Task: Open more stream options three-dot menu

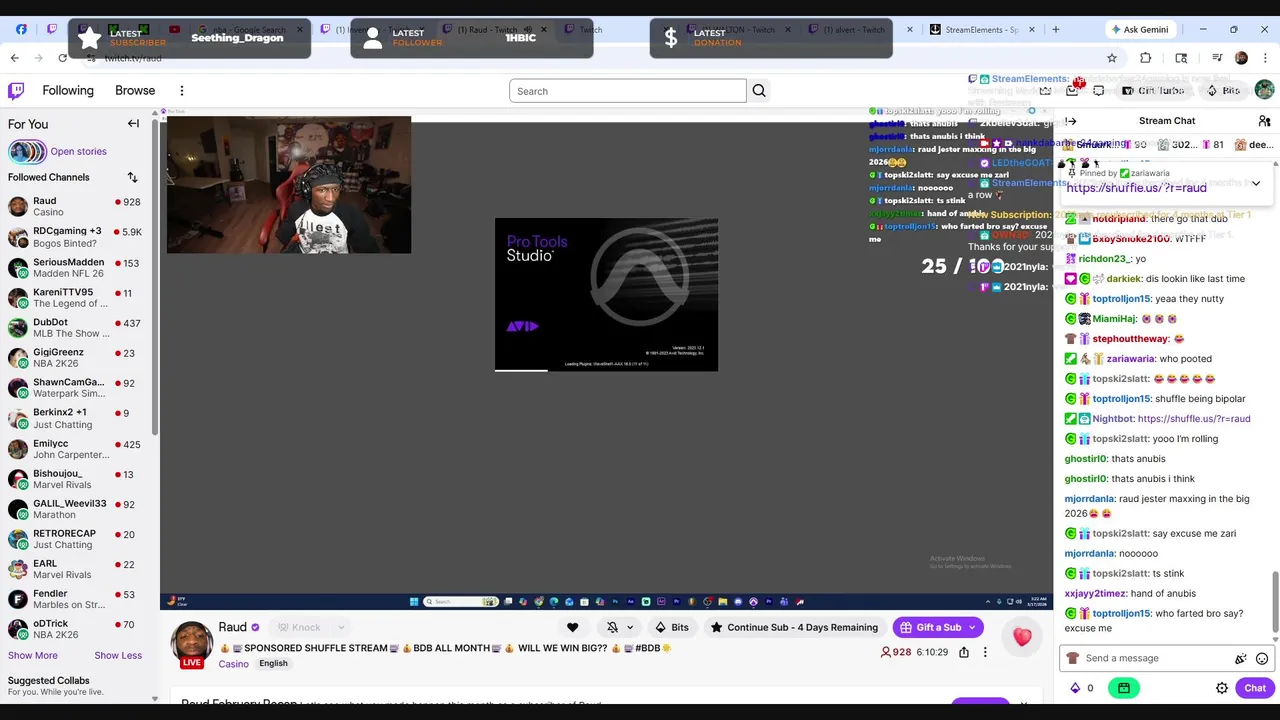Action: [985, 652]
